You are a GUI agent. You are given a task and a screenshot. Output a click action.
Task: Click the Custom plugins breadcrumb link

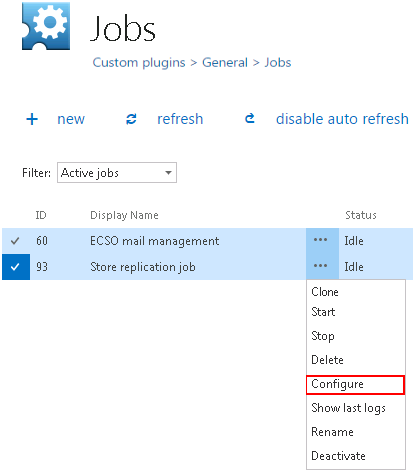(x=139, y=63)
